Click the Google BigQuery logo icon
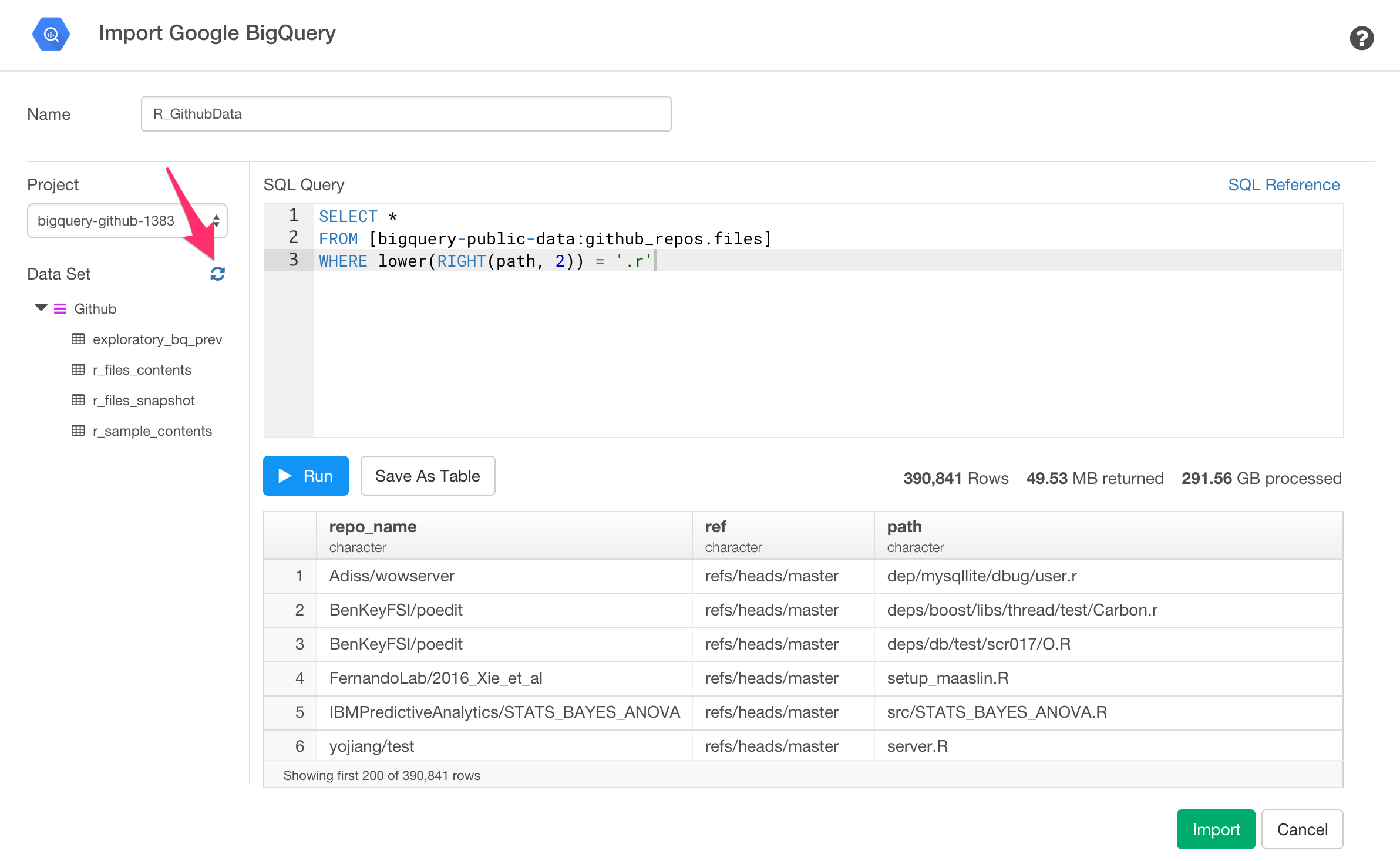Image resolution: width=1400 pixels, height=861 pixels. pos(51,34)
